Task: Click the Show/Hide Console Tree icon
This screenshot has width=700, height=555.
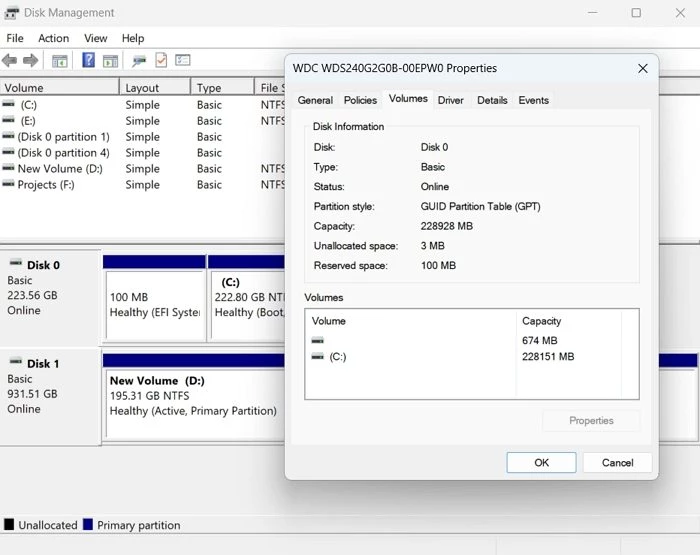Action: (60, 61)
